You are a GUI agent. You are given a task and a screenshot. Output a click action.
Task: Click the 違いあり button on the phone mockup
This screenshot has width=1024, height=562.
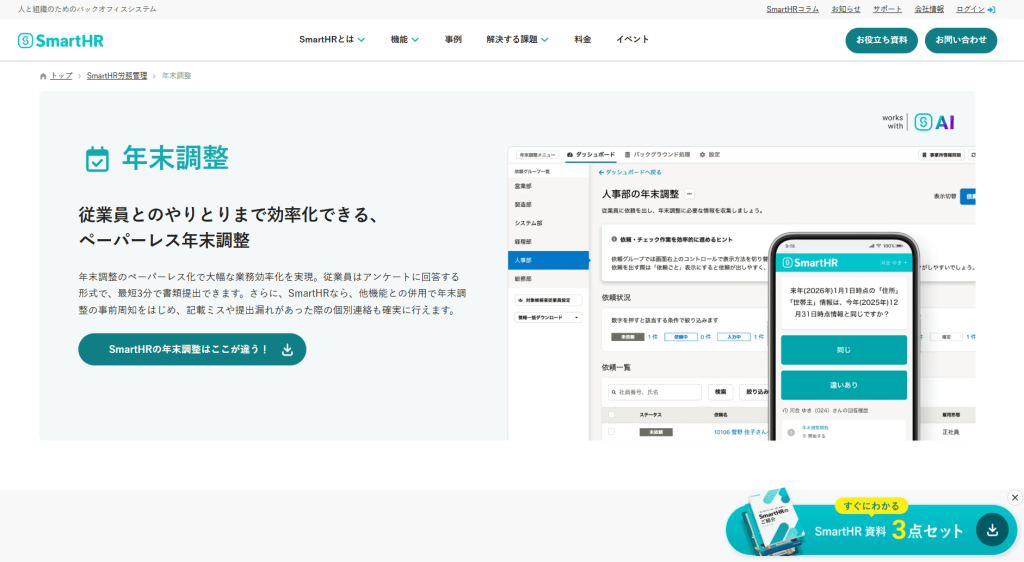point(844,385)
